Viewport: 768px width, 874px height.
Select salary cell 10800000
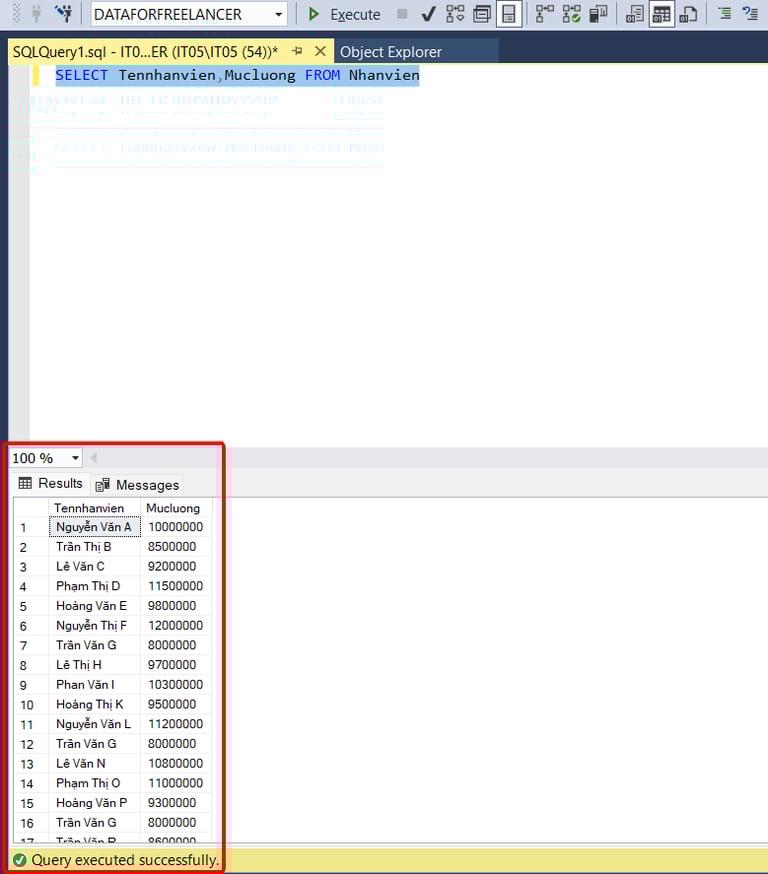coord(176,764)
